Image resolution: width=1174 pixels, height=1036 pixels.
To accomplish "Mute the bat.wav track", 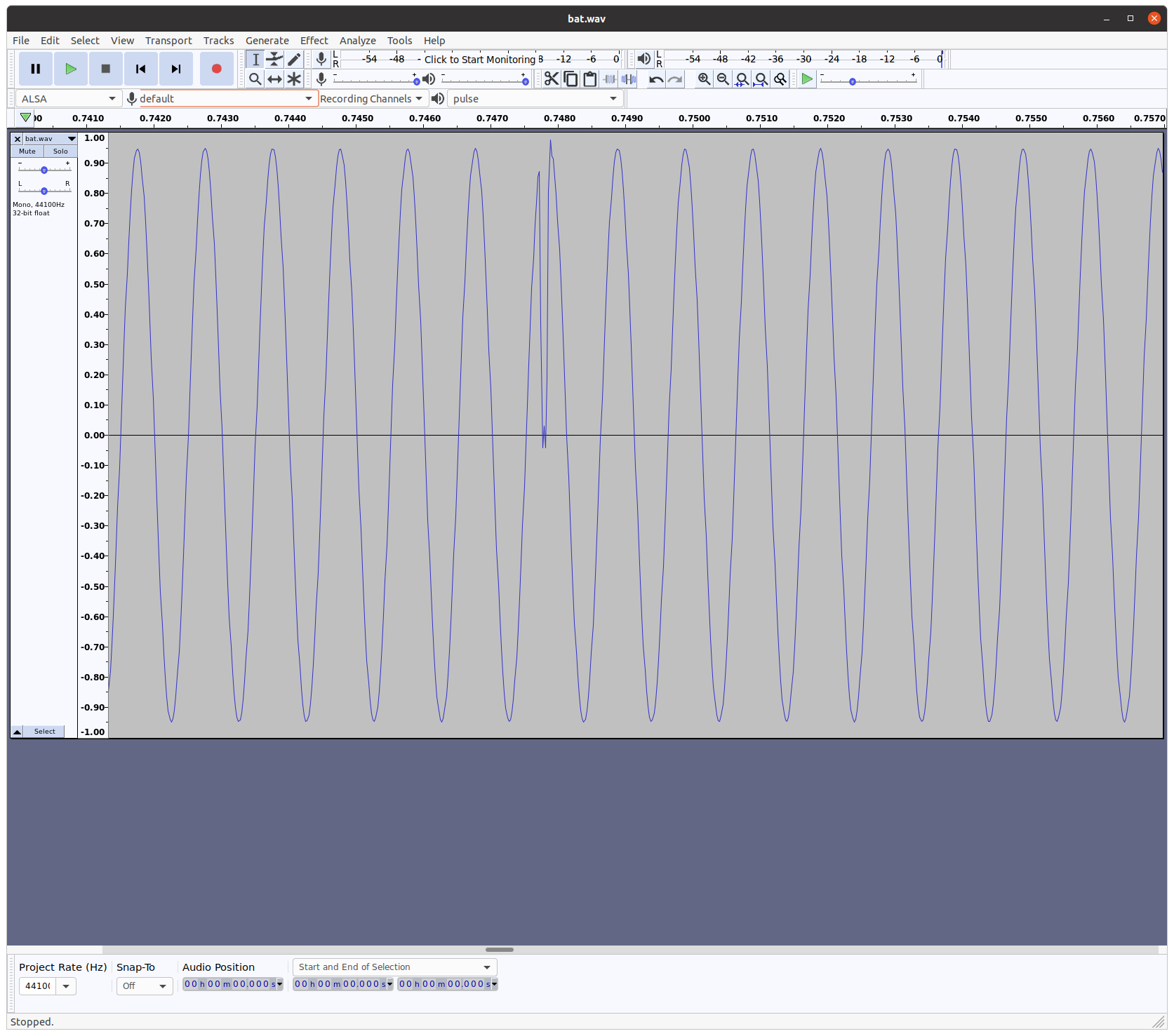I will coord(27,151).
